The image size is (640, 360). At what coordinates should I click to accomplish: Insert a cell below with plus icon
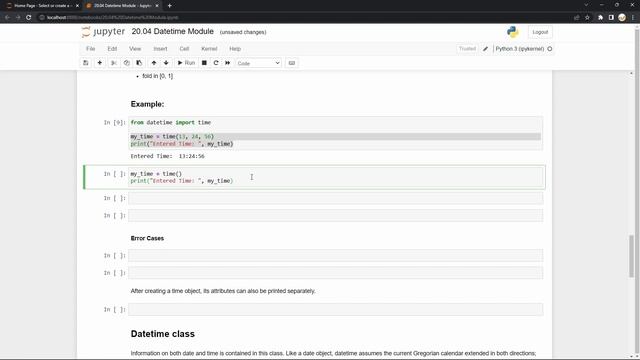click(100, 63)
